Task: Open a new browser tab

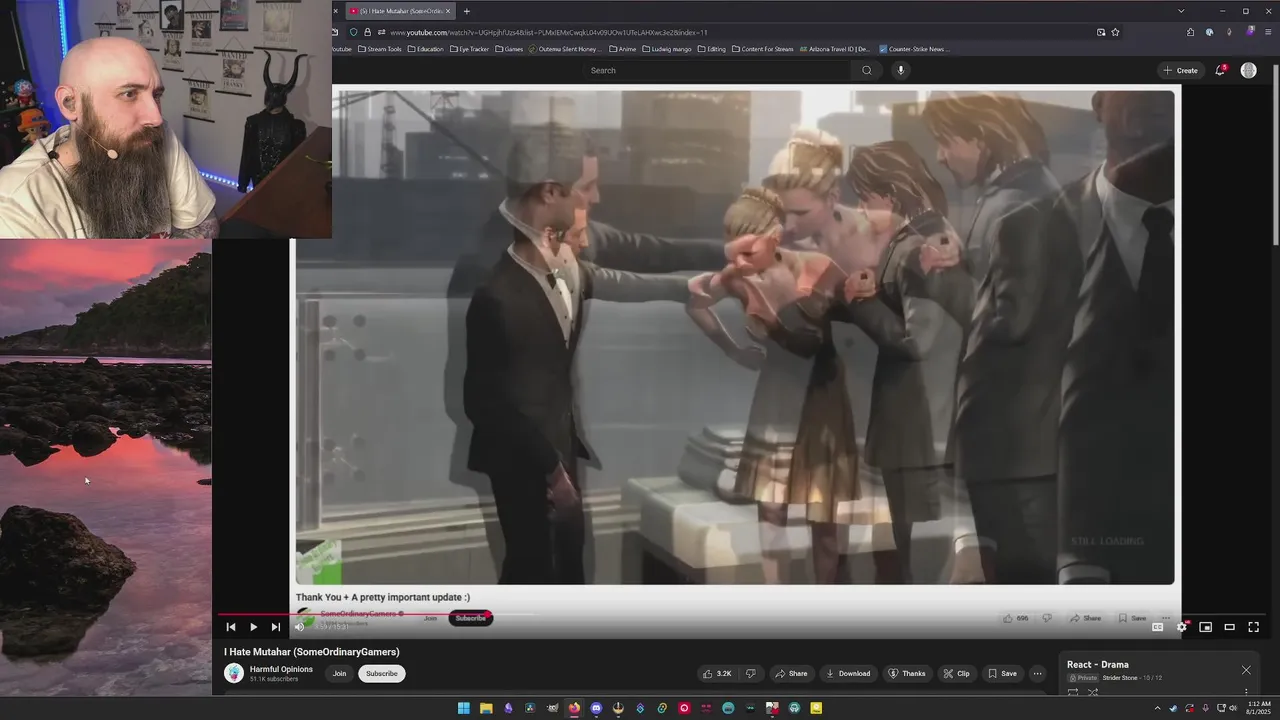Action: (467, 11)
